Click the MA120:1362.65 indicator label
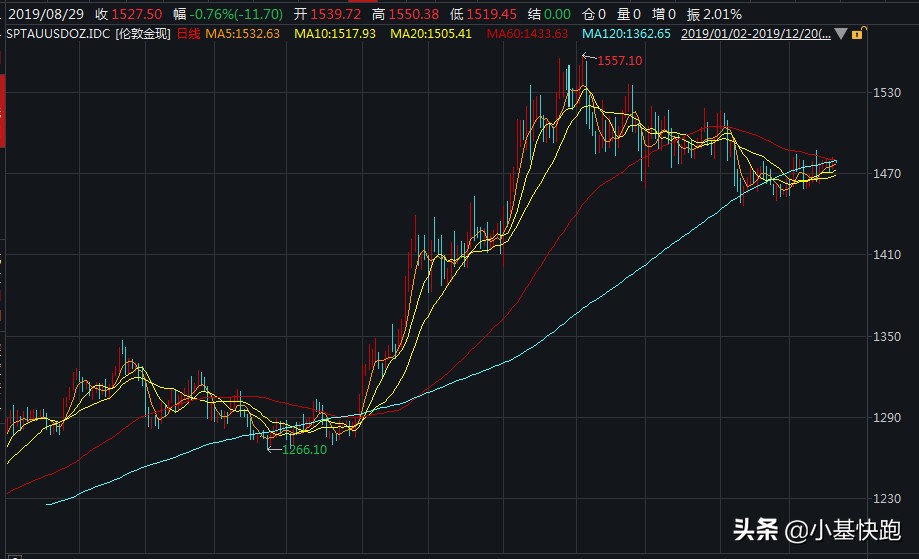The image size is (919, 559). click(x=626, y=34)
